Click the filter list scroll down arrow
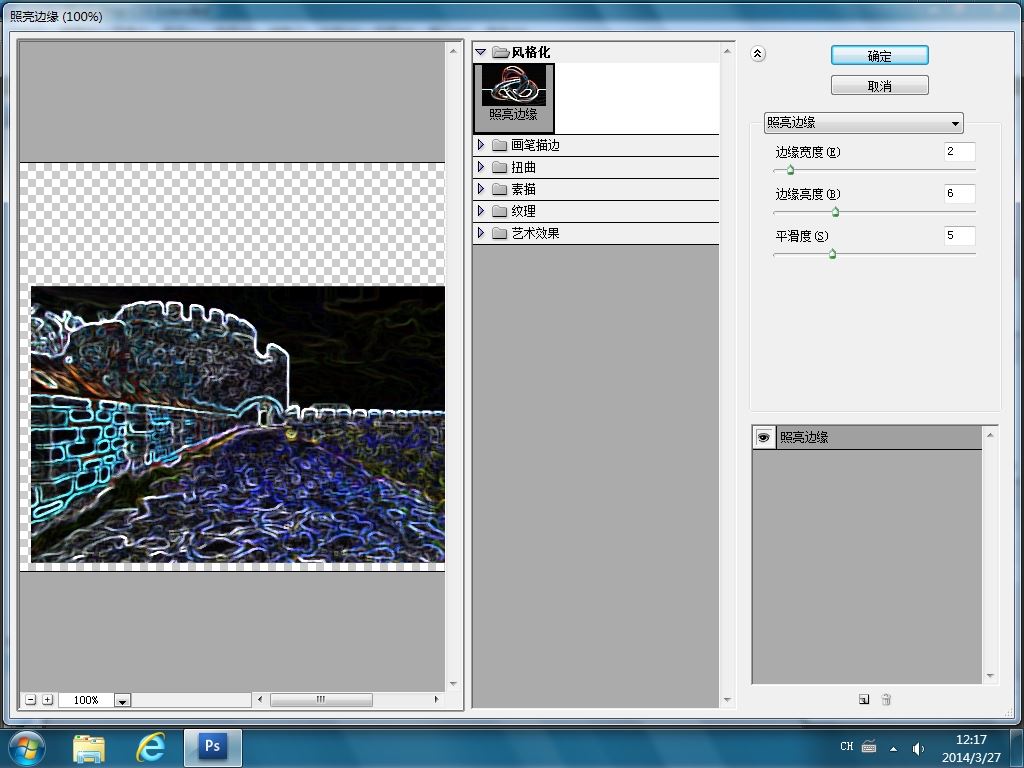The image size is (1024, 768). pyautogui.click(x=727, y=700)
